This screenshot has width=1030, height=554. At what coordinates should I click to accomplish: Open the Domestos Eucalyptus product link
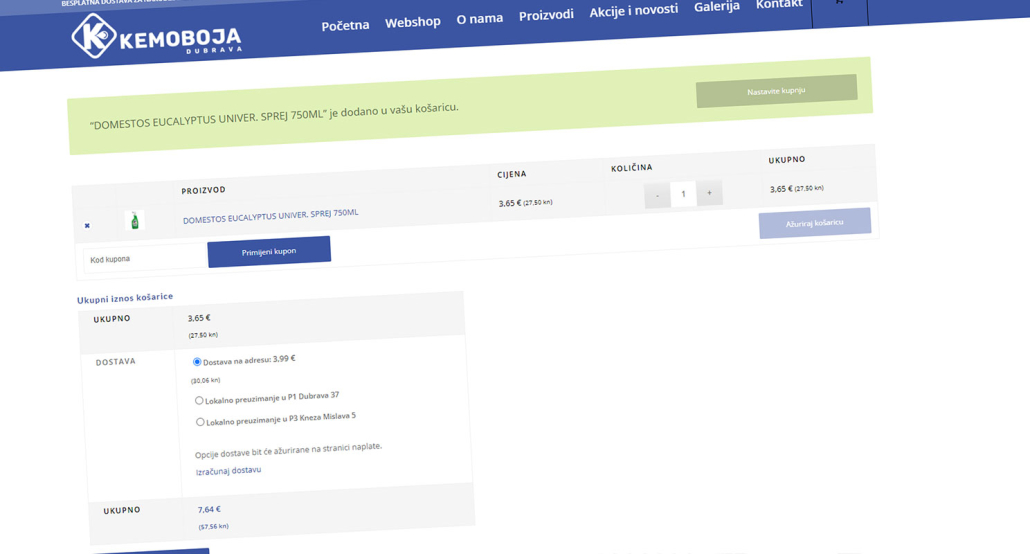[270, 216]
